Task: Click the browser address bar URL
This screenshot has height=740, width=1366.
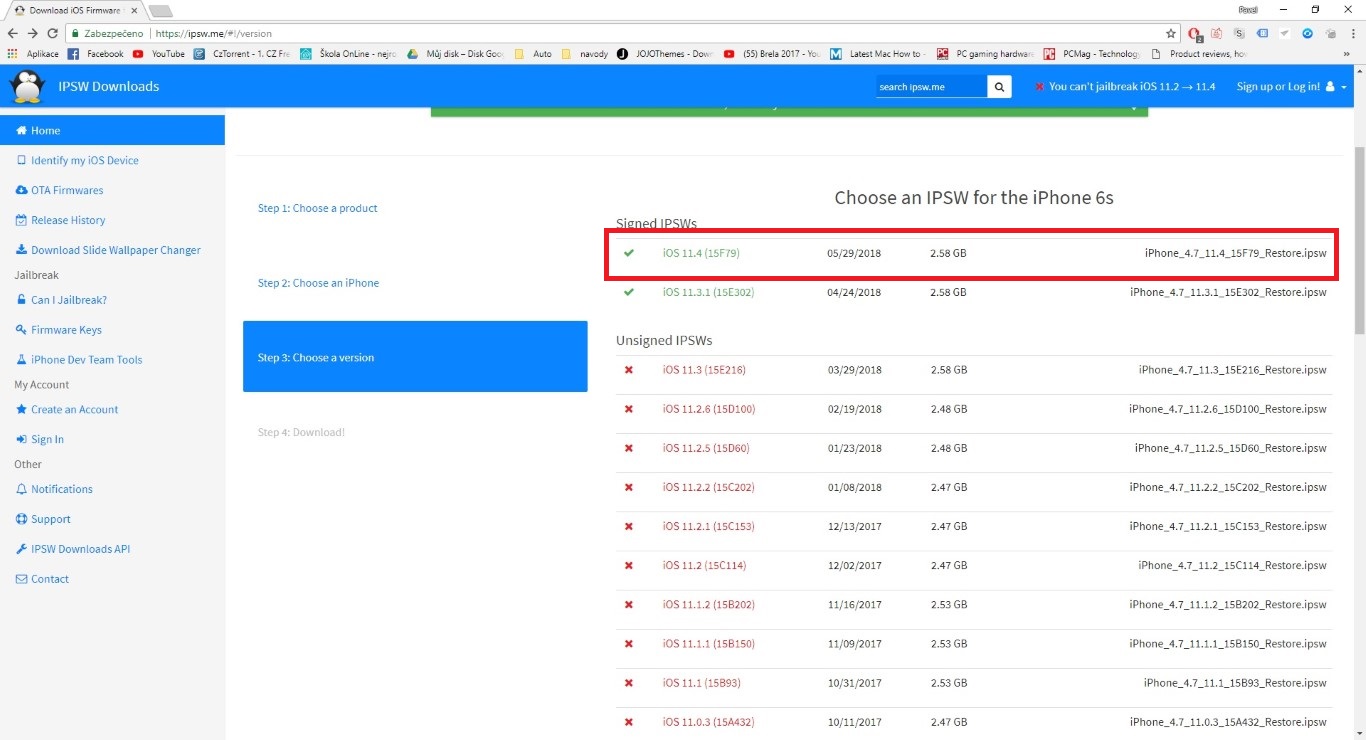Action: (213, 33)
